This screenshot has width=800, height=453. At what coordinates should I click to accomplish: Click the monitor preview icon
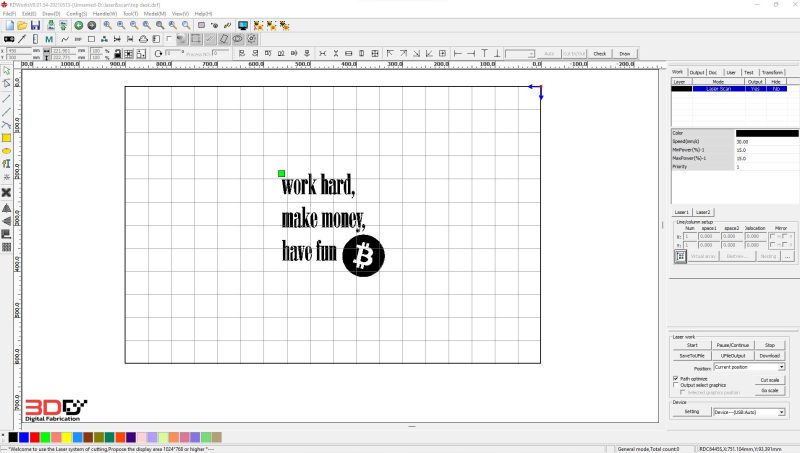(x=243, y=26)
